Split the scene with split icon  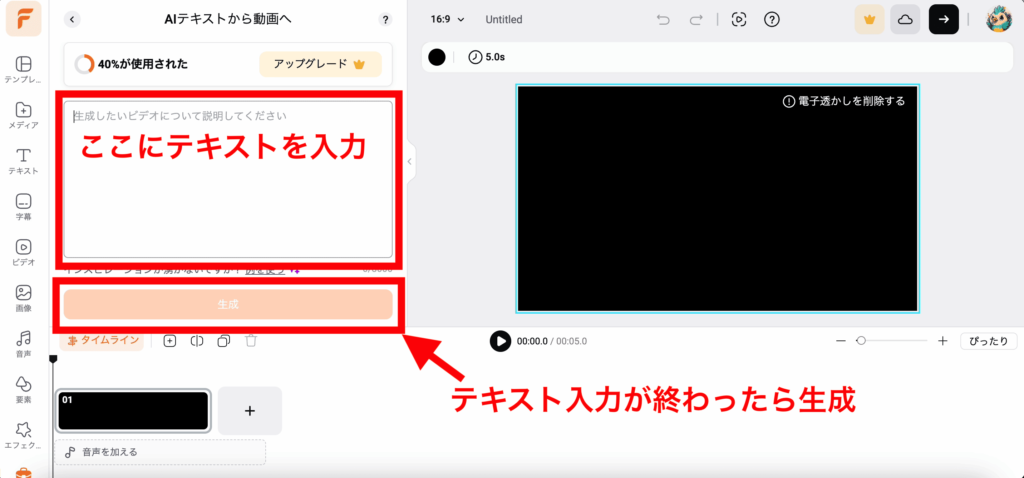pos(197,341)
